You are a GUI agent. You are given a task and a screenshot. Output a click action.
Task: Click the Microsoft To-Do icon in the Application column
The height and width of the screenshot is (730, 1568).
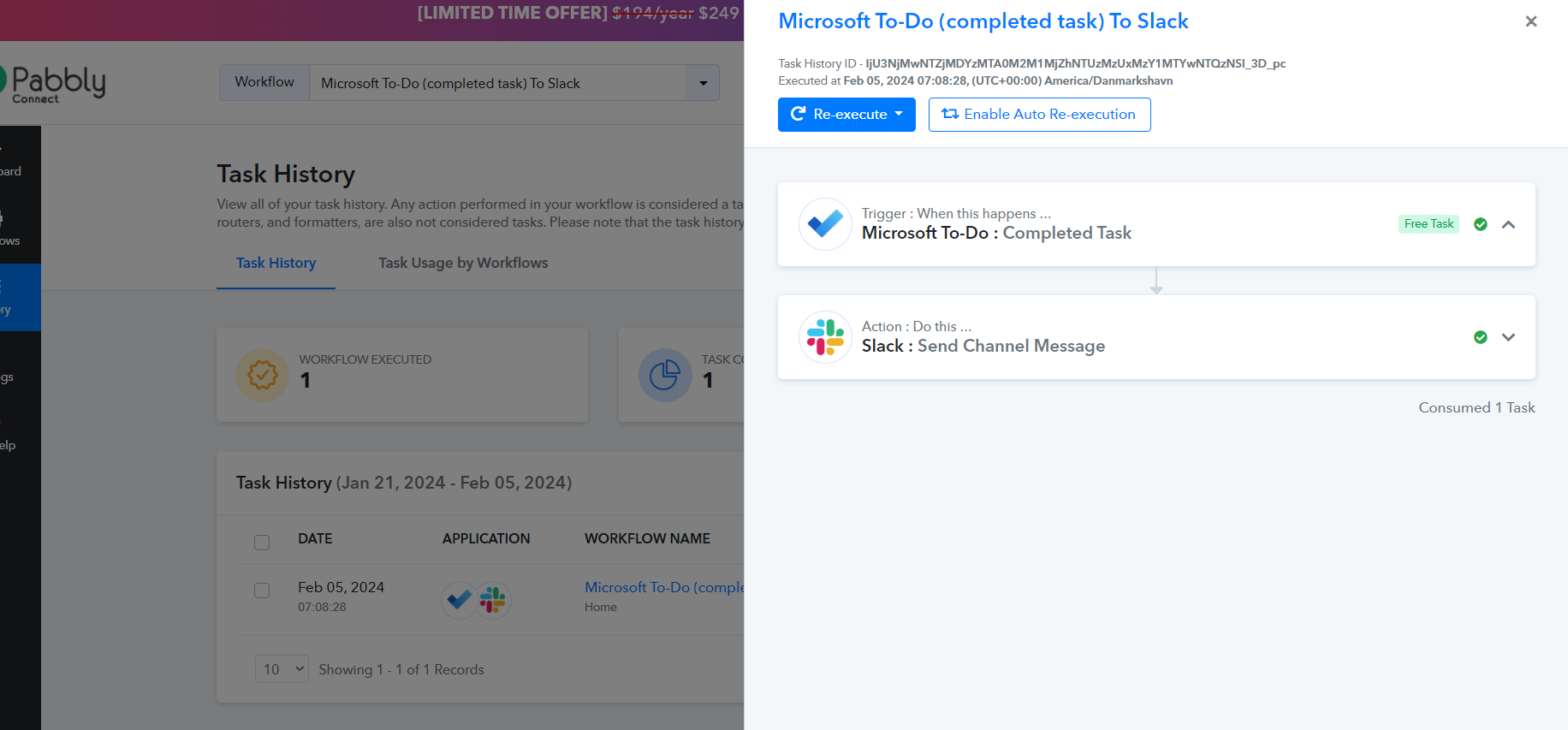click(460, 599)
